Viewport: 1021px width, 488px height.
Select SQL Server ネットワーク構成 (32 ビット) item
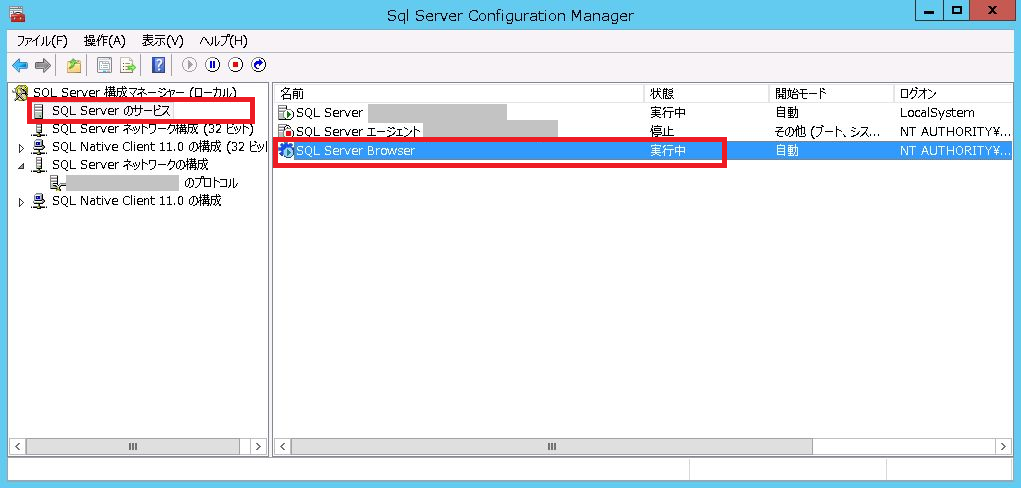[152, 129]
